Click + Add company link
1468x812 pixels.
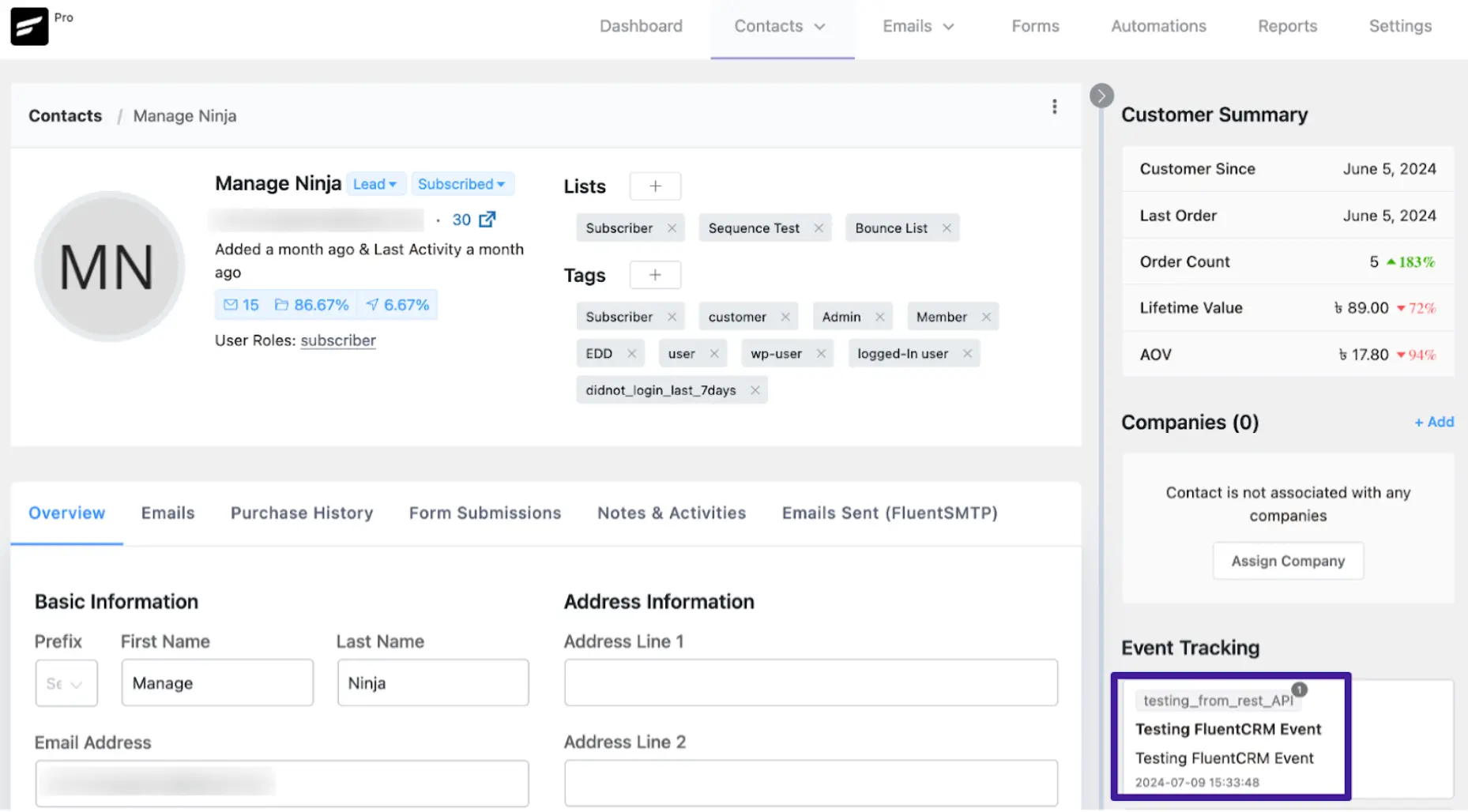click(x=1434, y=422)
